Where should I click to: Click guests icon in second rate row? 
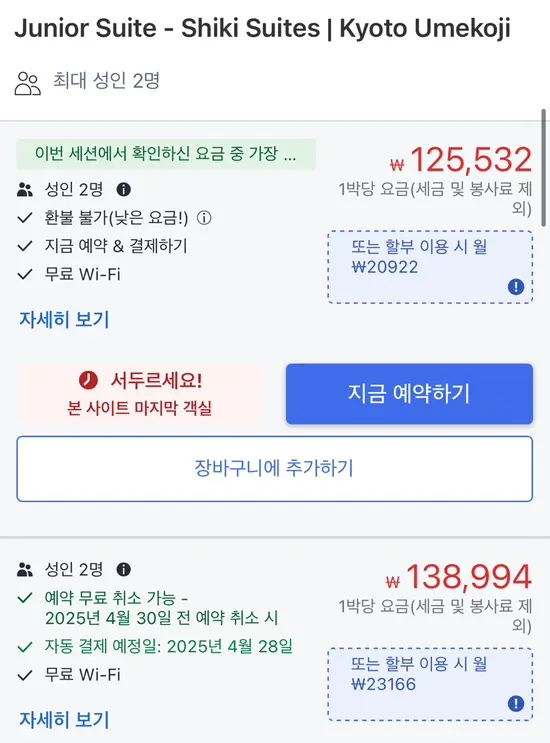[x=25, y=570]
